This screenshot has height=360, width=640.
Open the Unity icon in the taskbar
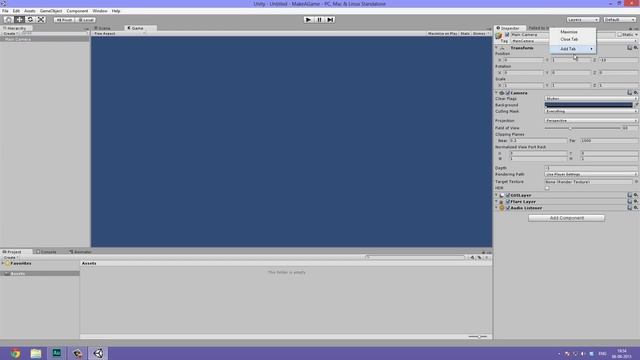pos(98,353)
